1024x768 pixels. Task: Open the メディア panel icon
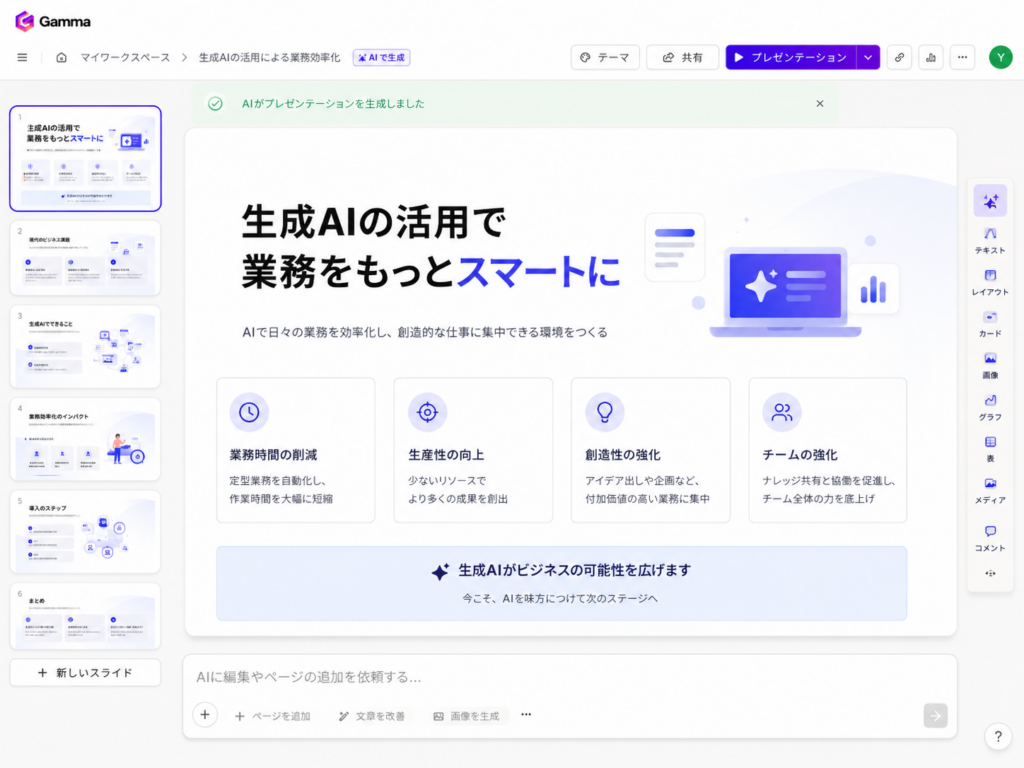[990, 491]
